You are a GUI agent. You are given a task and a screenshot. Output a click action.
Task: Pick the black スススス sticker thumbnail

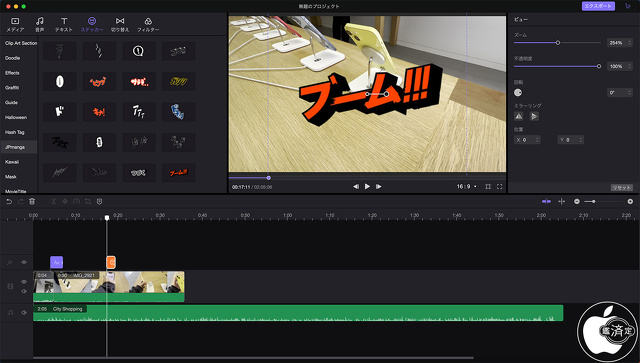pyautogui.click(x=60, y=142)
